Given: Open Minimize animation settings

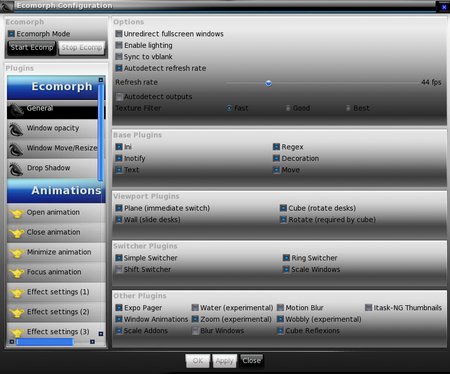Looking at the screenshot, I should [x=56, y=253].
